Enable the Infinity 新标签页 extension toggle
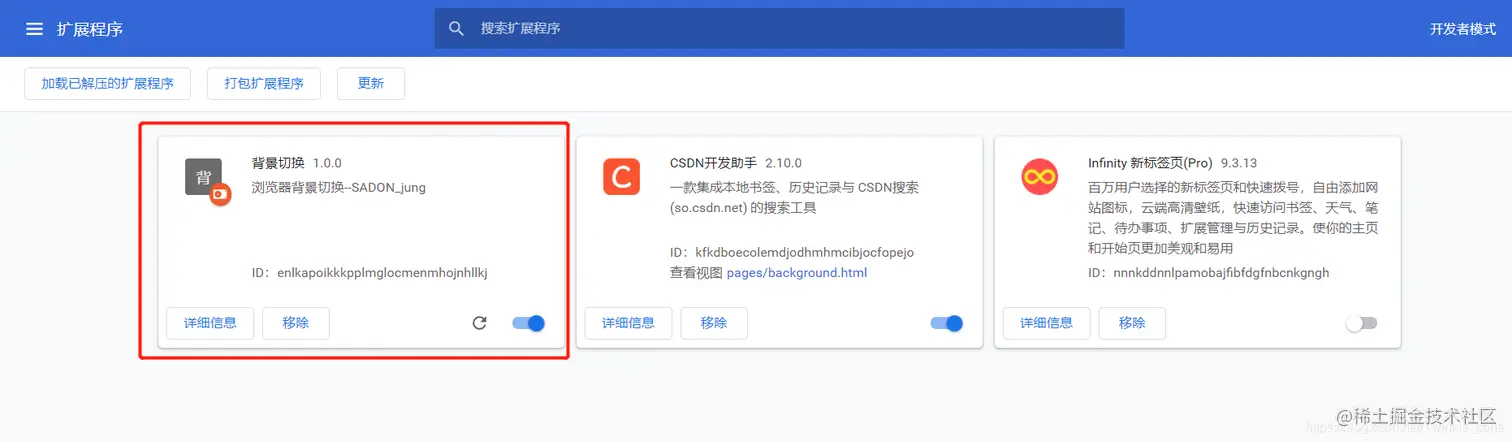 pos(1362,323)
